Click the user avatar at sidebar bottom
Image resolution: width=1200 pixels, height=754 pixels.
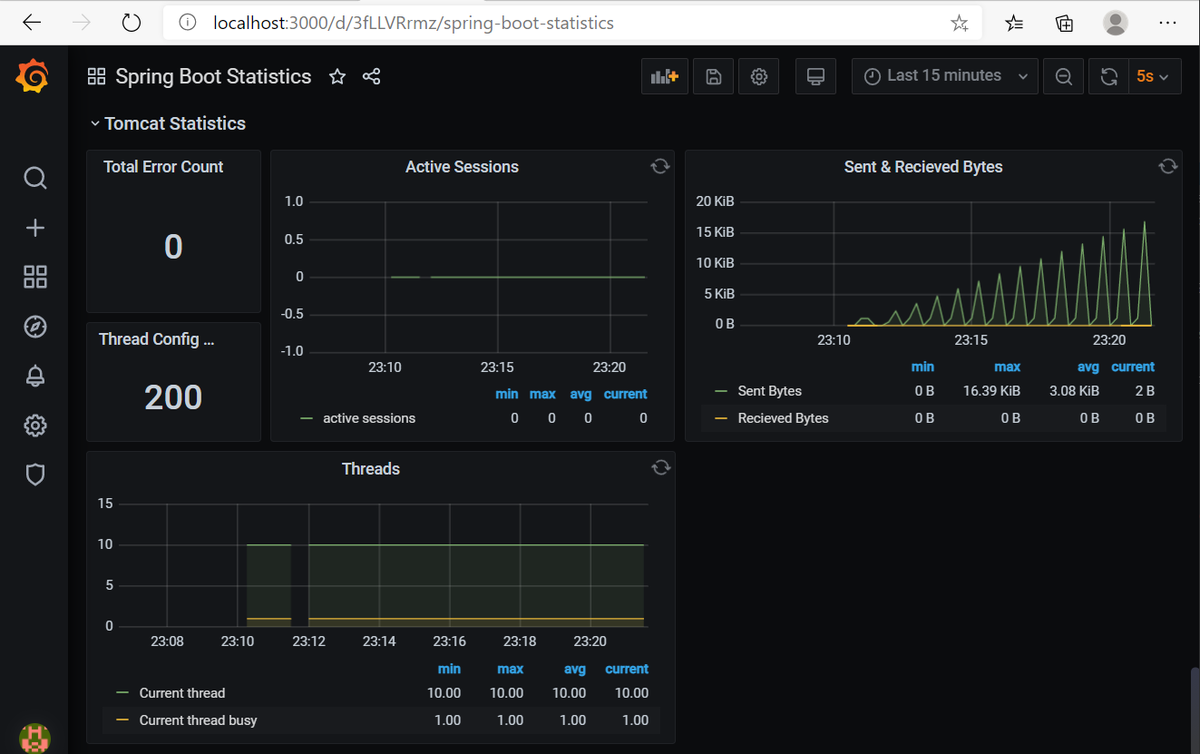click(34, 736)
